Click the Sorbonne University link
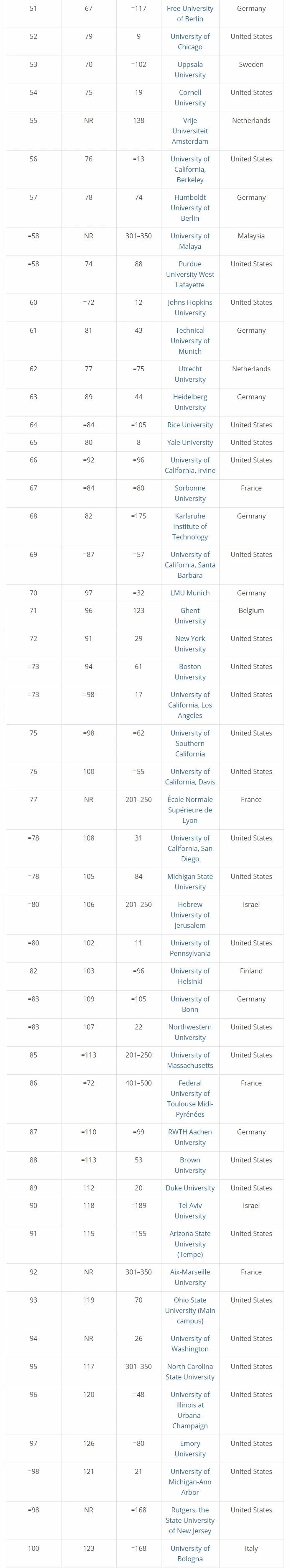 coord(190,493)
